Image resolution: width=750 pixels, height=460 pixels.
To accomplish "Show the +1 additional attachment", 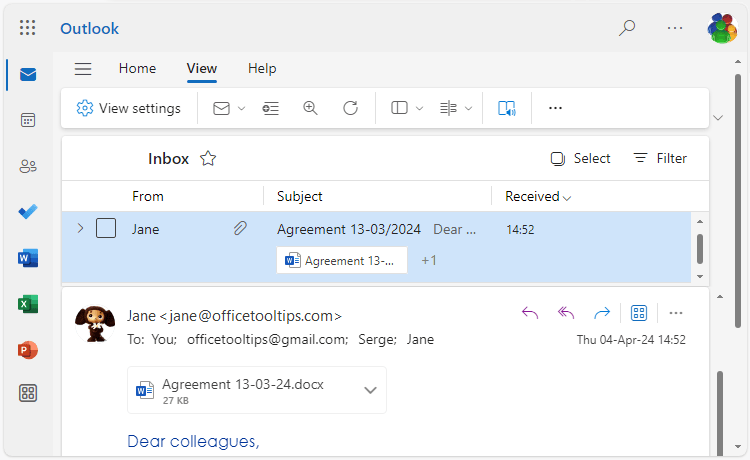I will coord(429,261).
